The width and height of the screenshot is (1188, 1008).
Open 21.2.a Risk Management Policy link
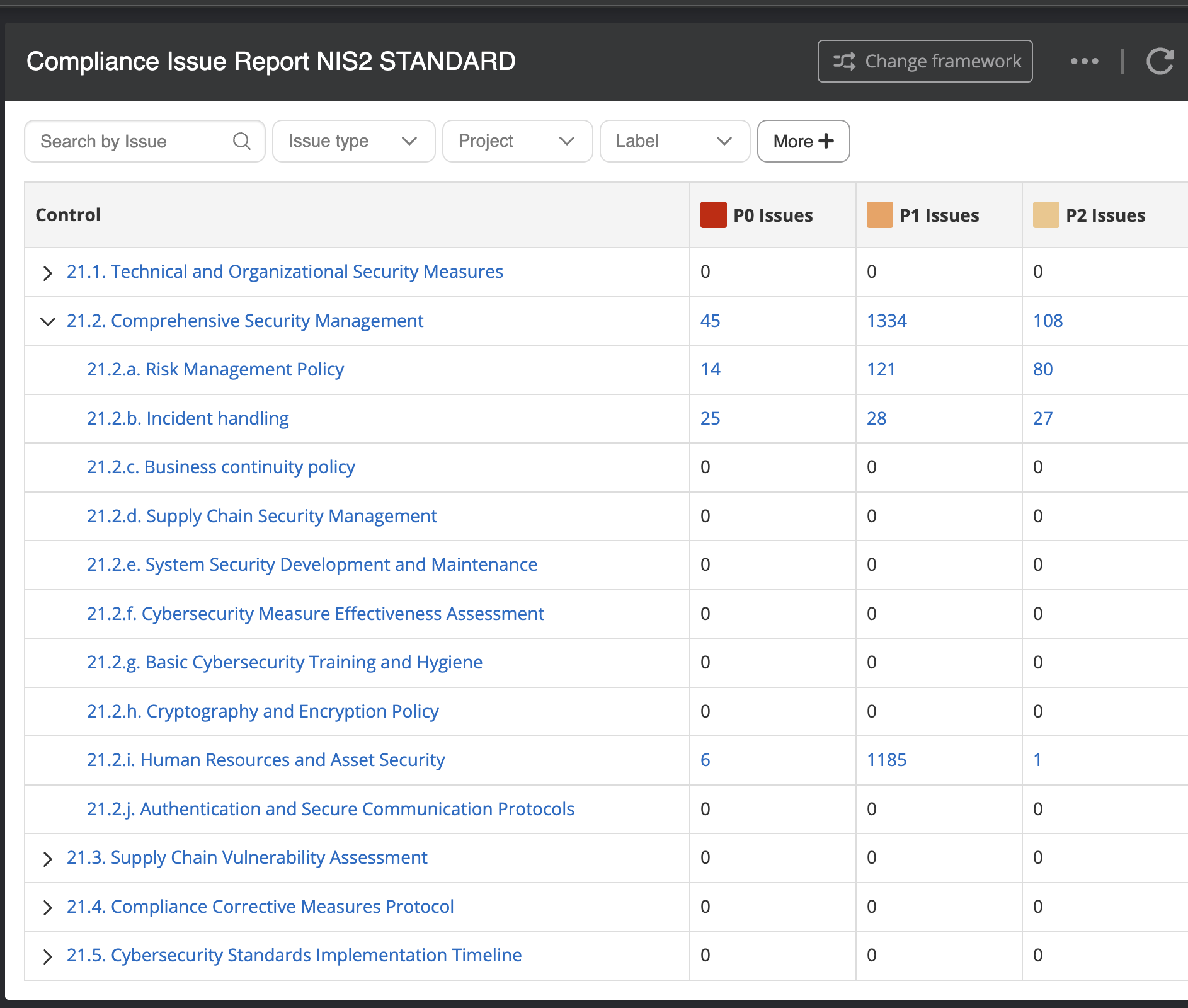[x=215, y=369]
